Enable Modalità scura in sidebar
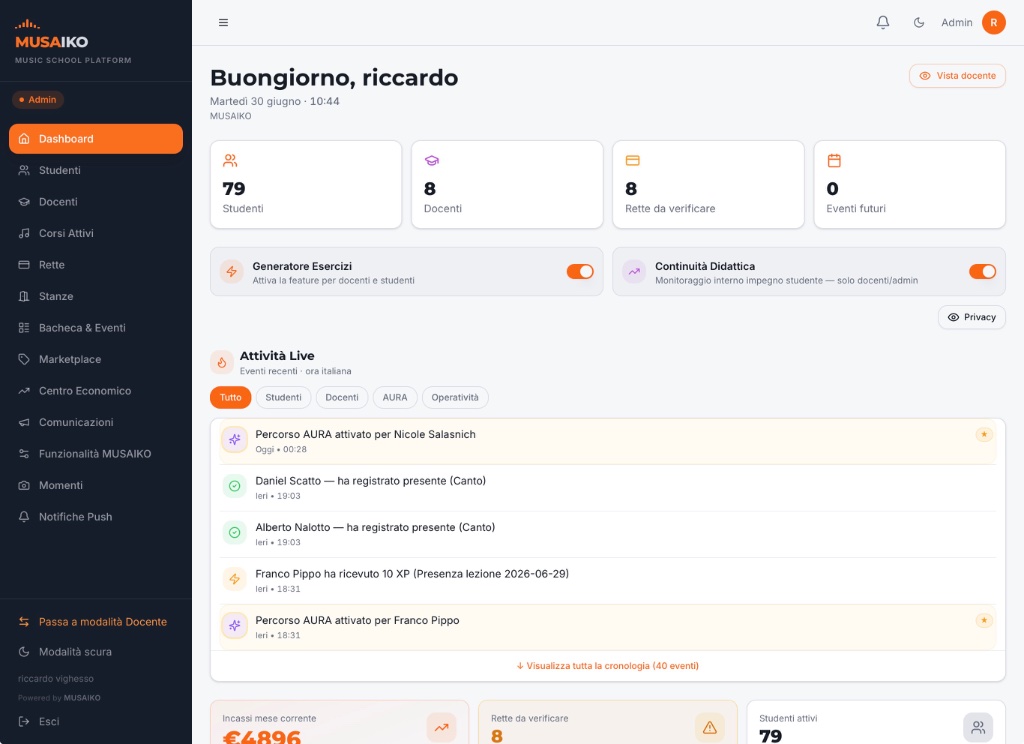 pos(96,652)
